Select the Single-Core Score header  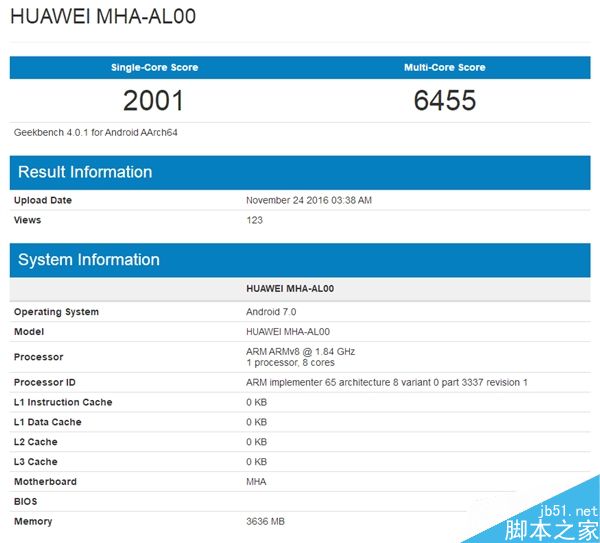pyautogui.click(x=155, y=67)
